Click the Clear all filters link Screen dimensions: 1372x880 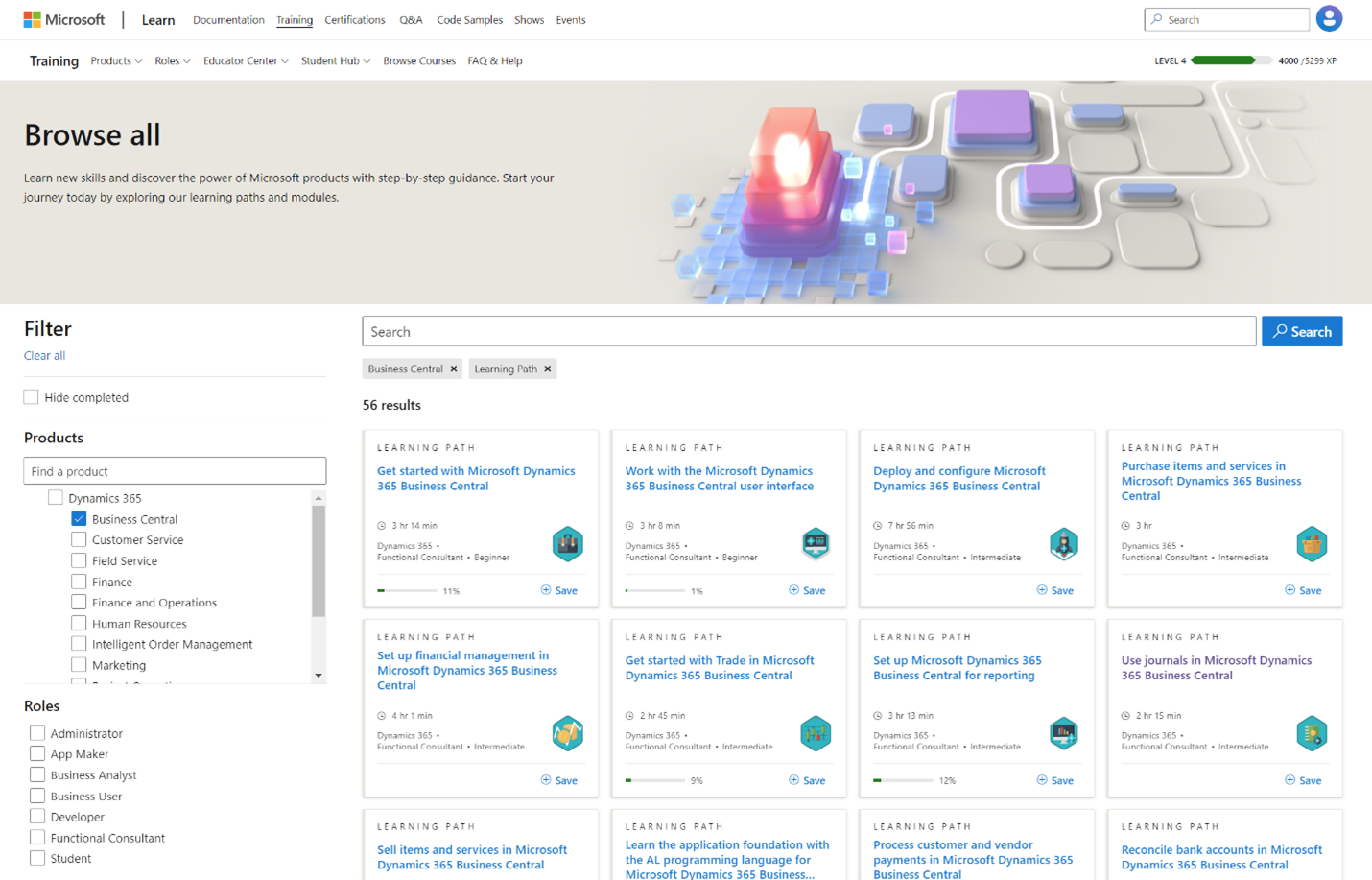click(x=44, y=355)
